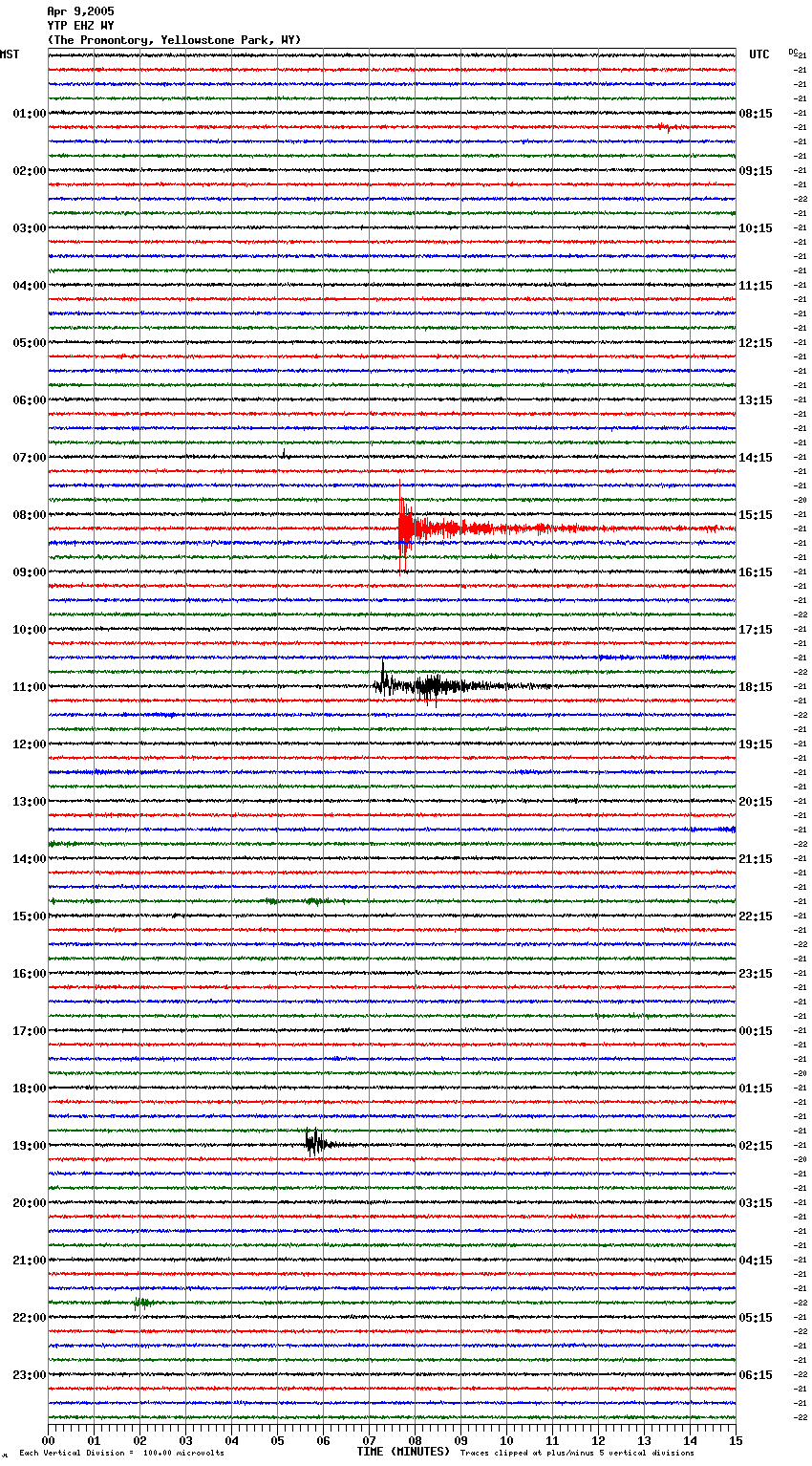The width and height of the screenshot is (812, 1466).
Task: Click the 12:15 UTC time label
Action: 756,343
